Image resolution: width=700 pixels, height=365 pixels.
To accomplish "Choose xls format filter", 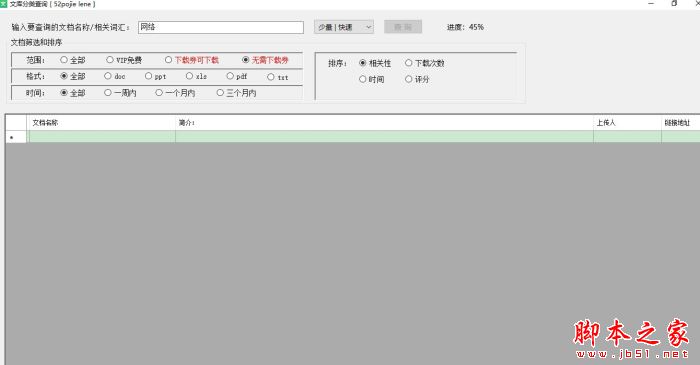I will (196, 76).
